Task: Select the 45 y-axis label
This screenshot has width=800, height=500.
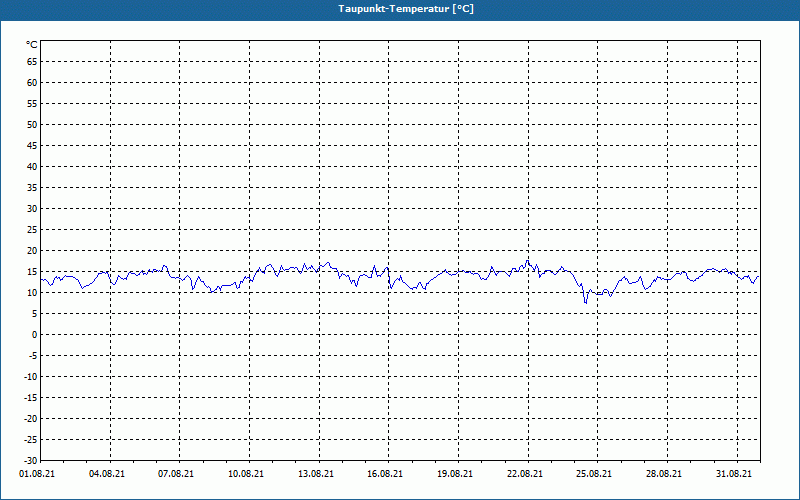Action: coord(32,145)
